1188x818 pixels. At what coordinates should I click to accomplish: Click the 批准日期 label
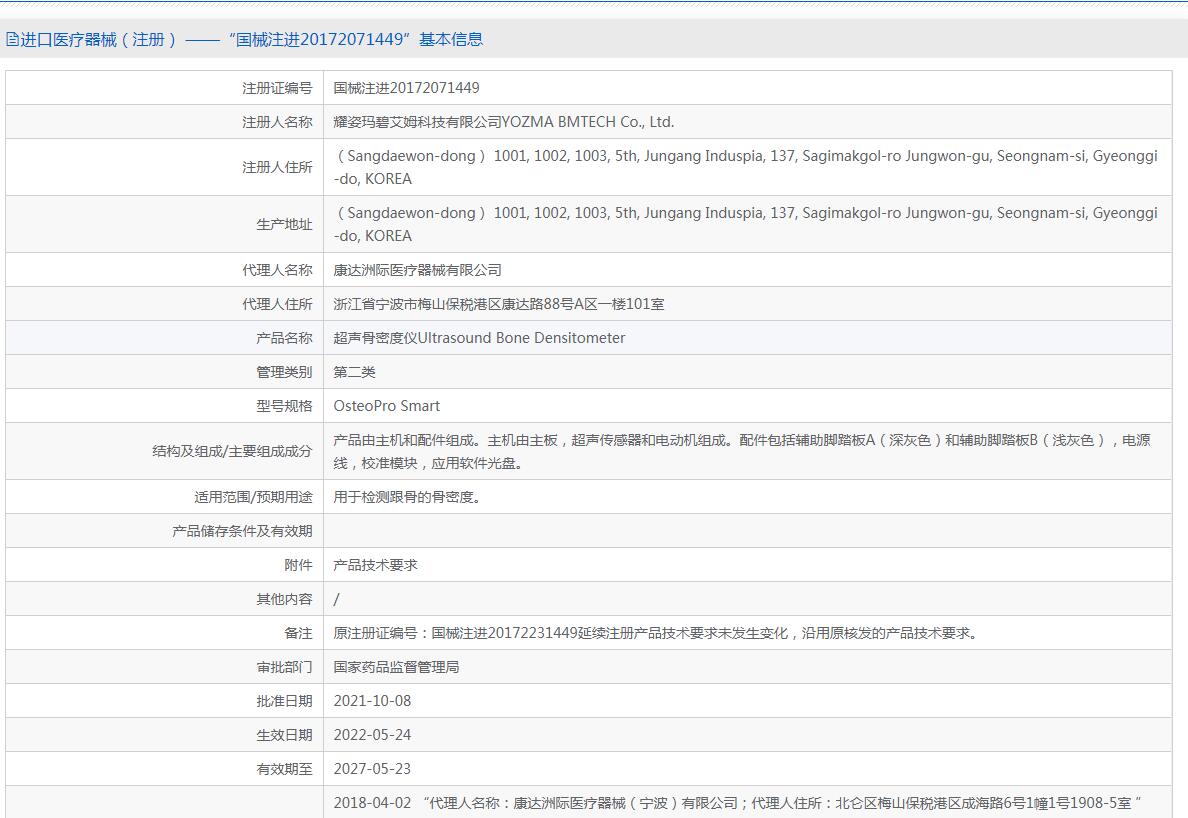[x=284, y=701]
